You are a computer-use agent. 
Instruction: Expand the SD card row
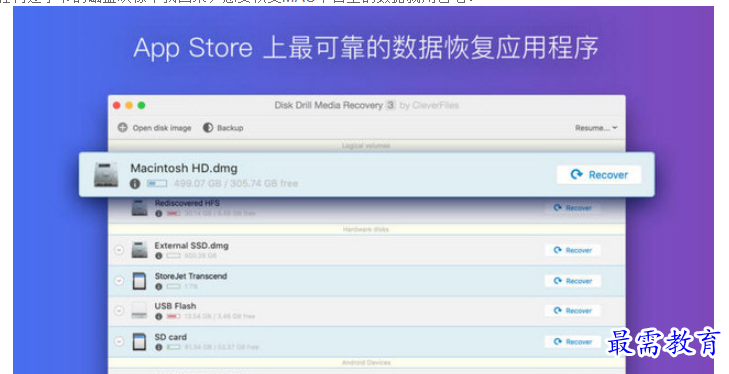pyautogui.click(x=119, y=342)
